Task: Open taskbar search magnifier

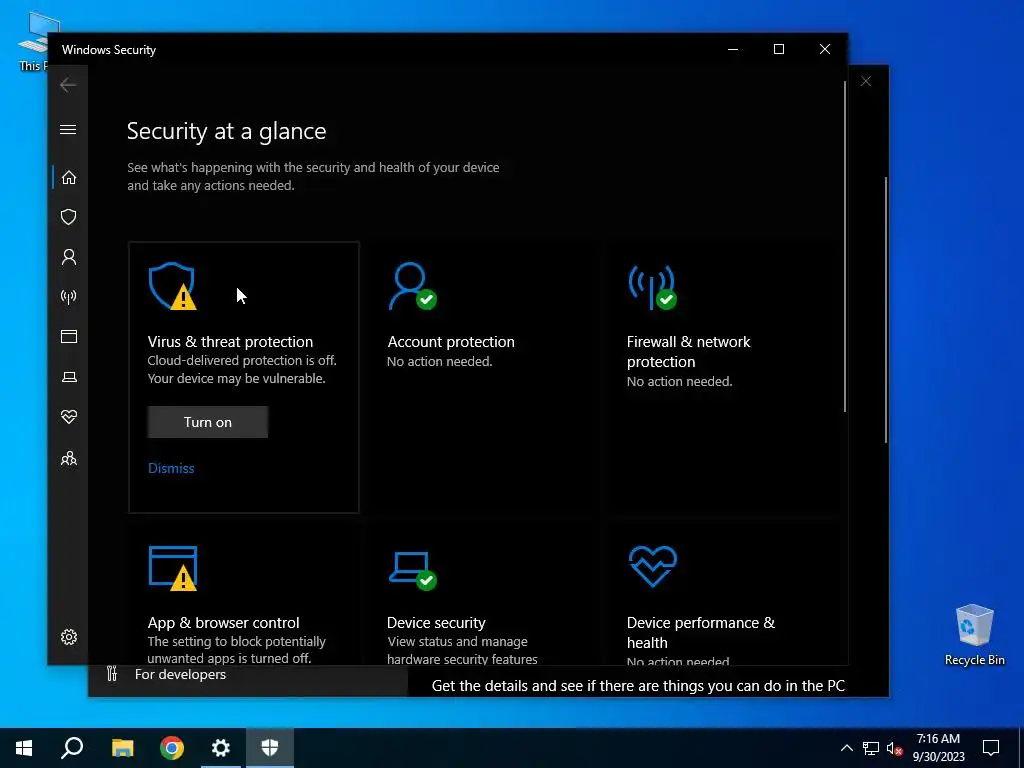Action: pyautogui.click(x=72, y=748)
